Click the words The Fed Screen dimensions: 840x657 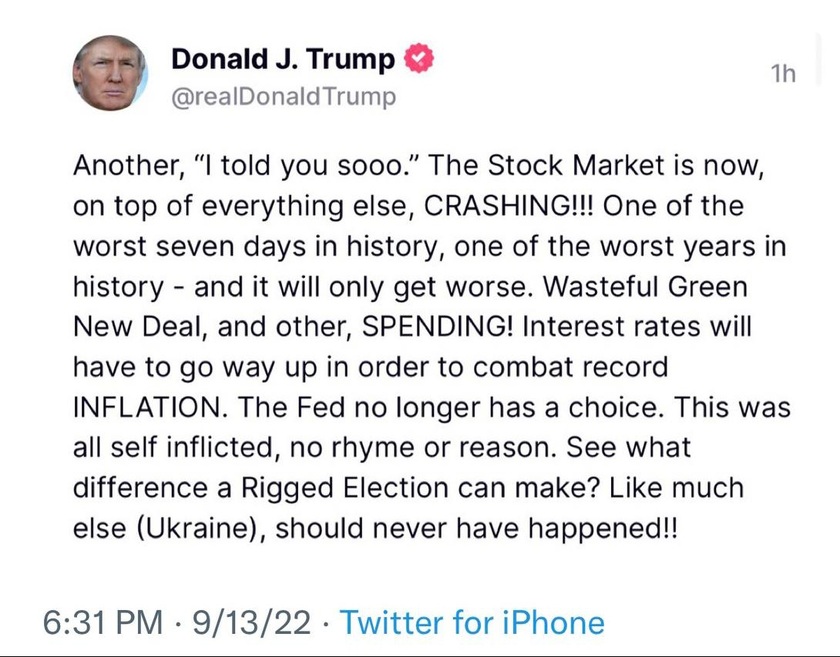291,407
